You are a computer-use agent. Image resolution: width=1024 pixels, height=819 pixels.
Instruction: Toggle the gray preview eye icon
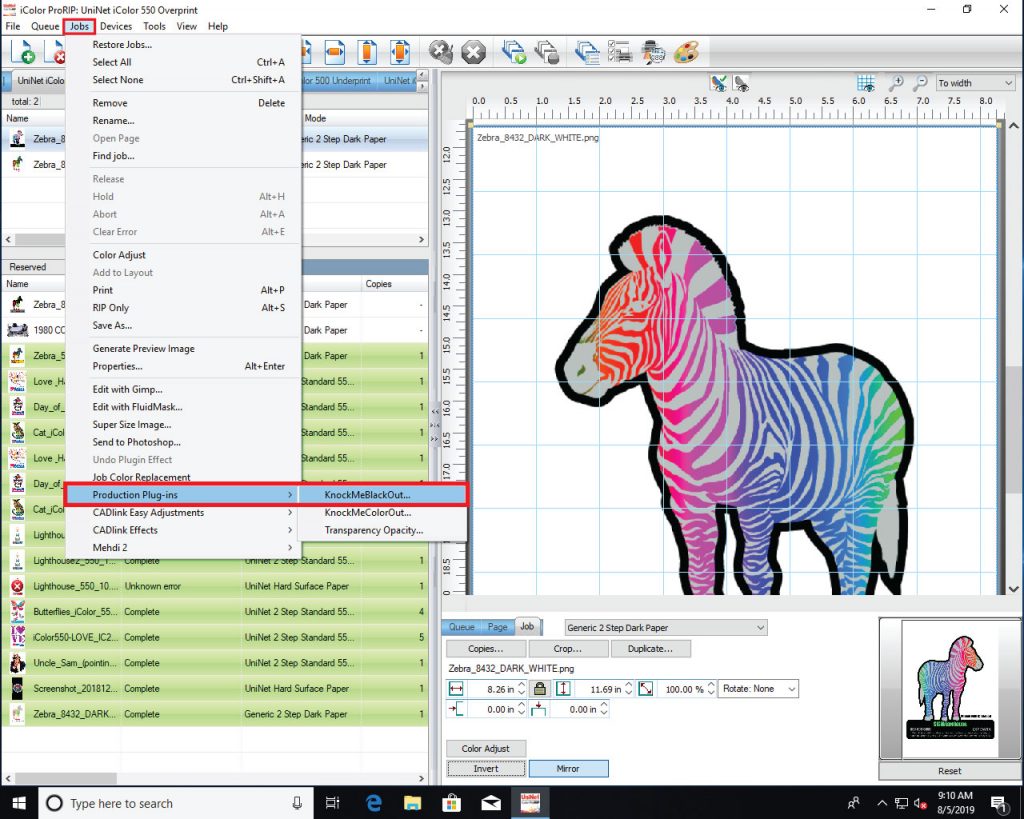tap(741, 83)
